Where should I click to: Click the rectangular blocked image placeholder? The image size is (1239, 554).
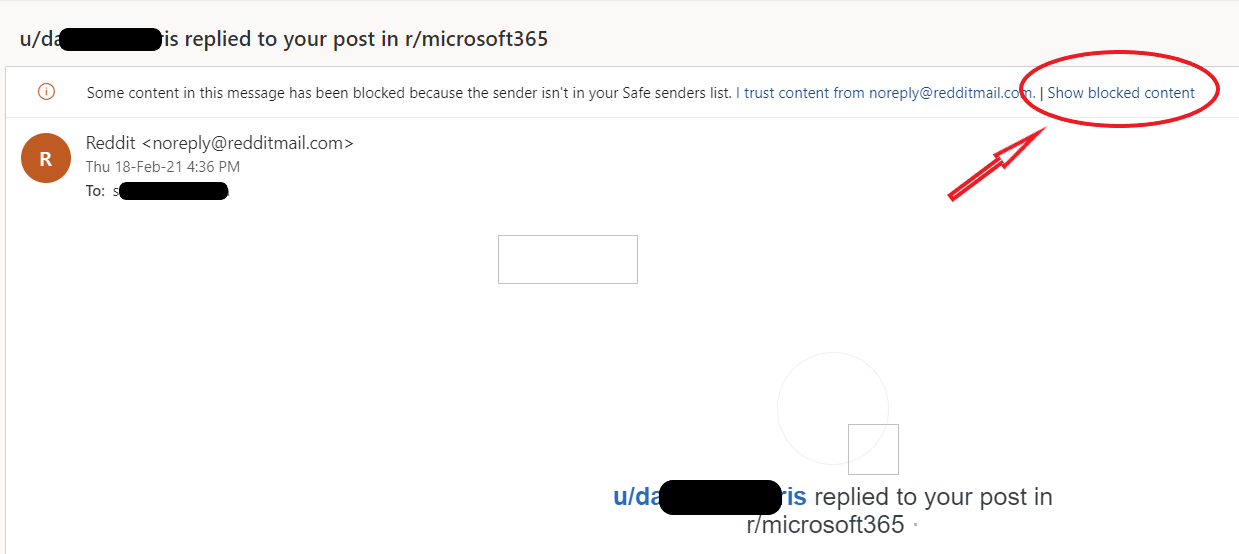568,260
